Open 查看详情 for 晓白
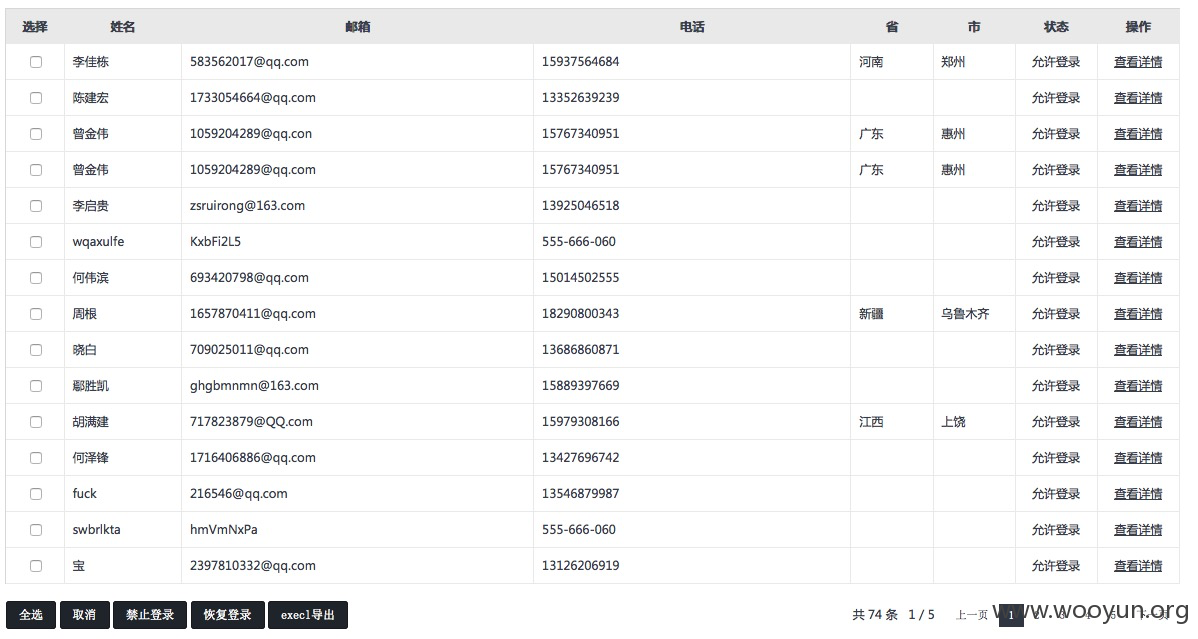Image resolution: width=1198 pixels, height=639 pixels. [1138, 349]
